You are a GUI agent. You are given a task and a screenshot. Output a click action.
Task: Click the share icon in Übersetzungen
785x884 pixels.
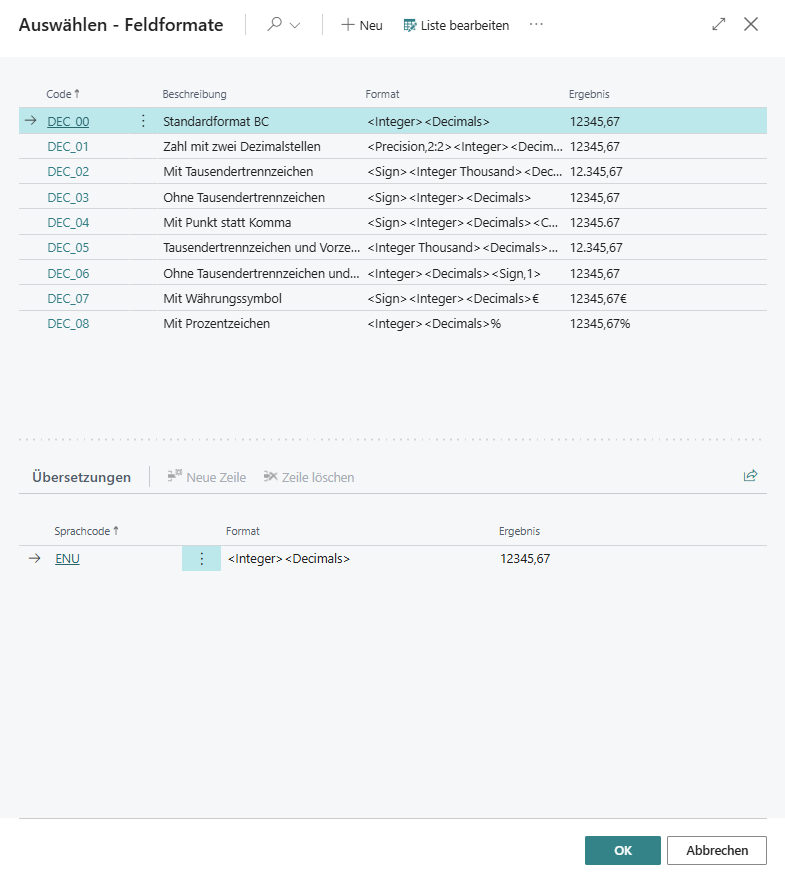tap(750, 476)
